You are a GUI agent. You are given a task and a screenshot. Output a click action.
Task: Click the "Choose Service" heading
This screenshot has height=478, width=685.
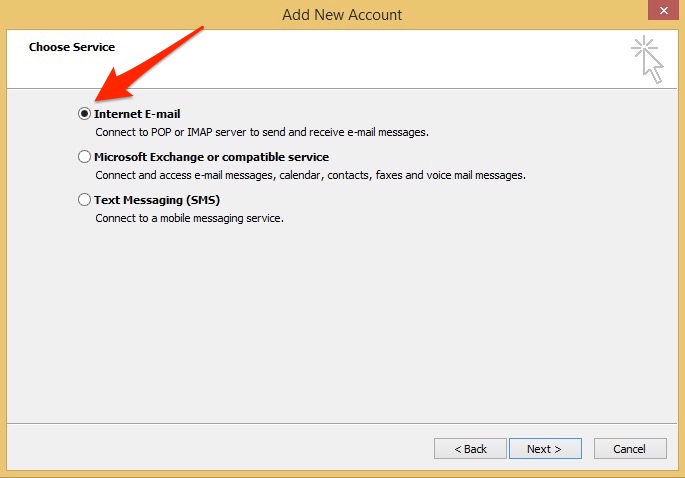pyautogui.click(x=72, y=47)
